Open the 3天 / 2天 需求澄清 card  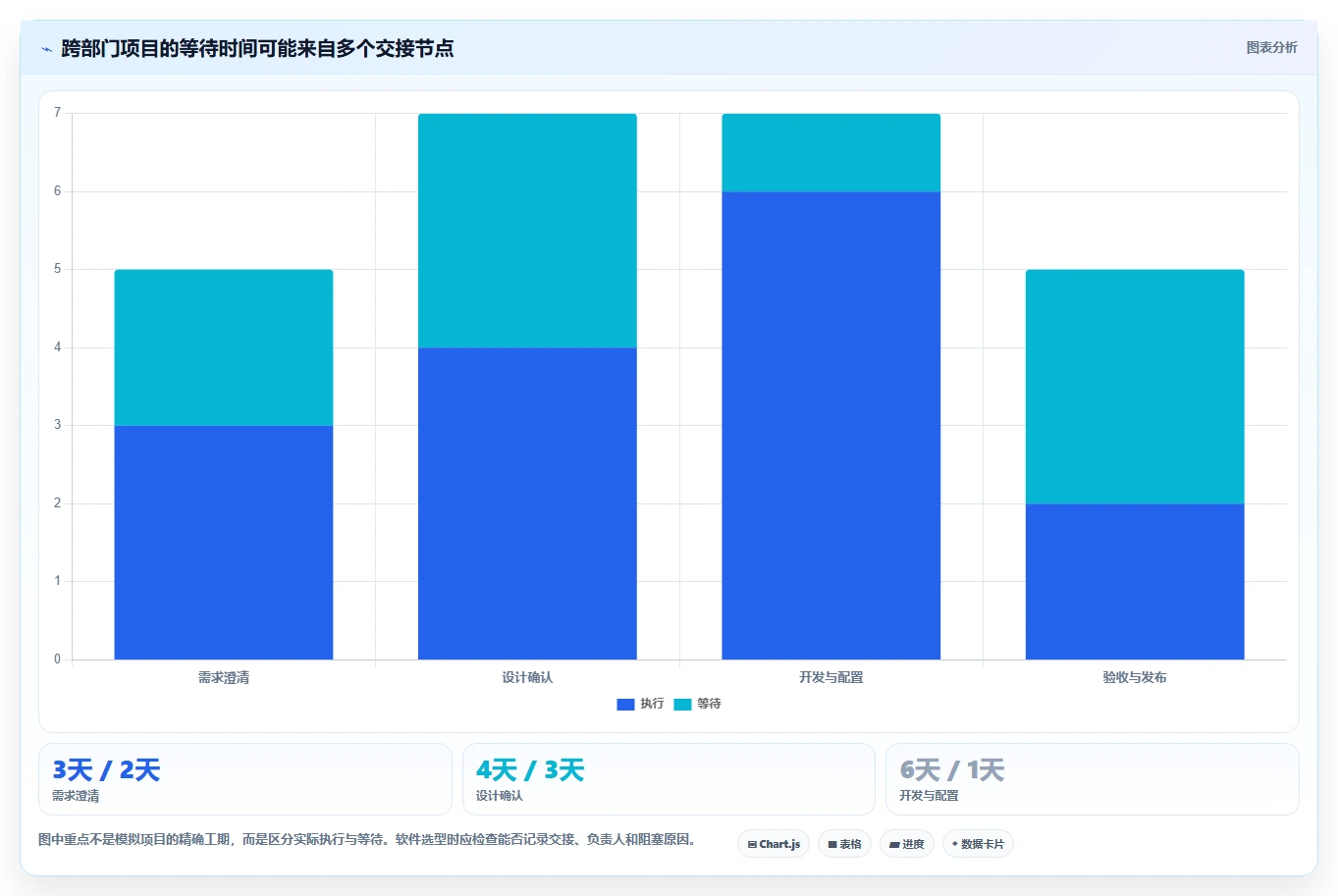(245, 779)
